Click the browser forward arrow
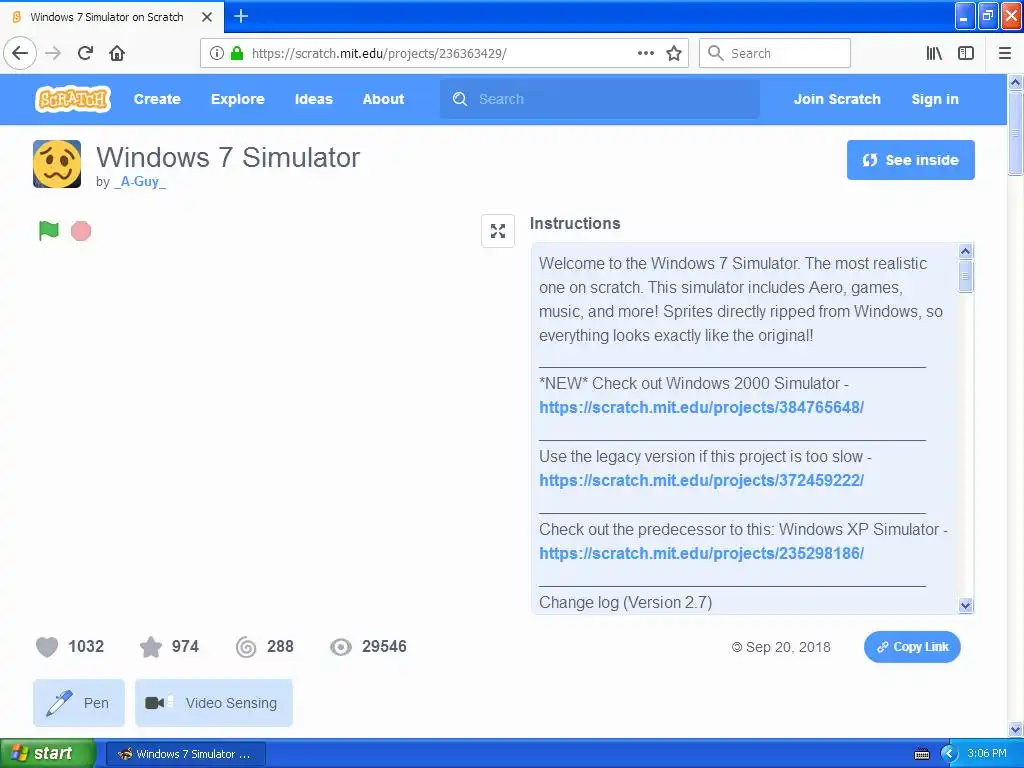Screen dimensions: 1024x768 tap(53, 53)
